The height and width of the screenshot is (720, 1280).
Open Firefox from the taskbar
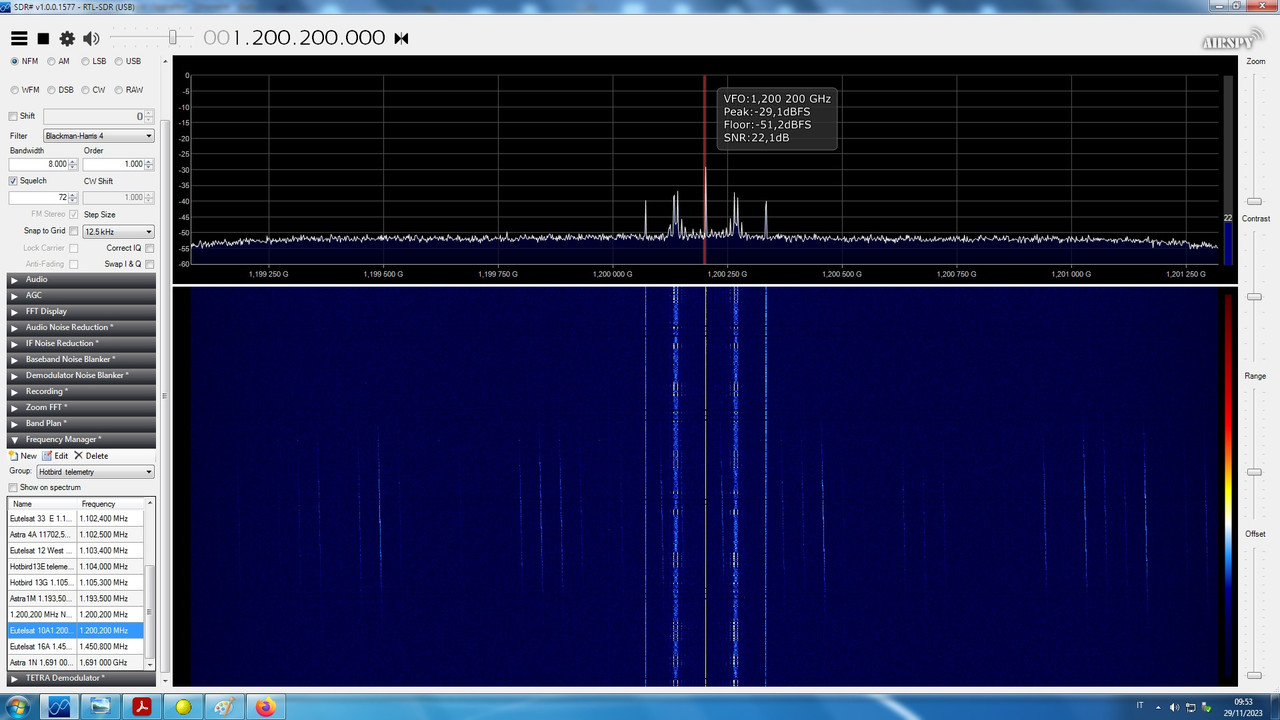click(x=265, y=707)
